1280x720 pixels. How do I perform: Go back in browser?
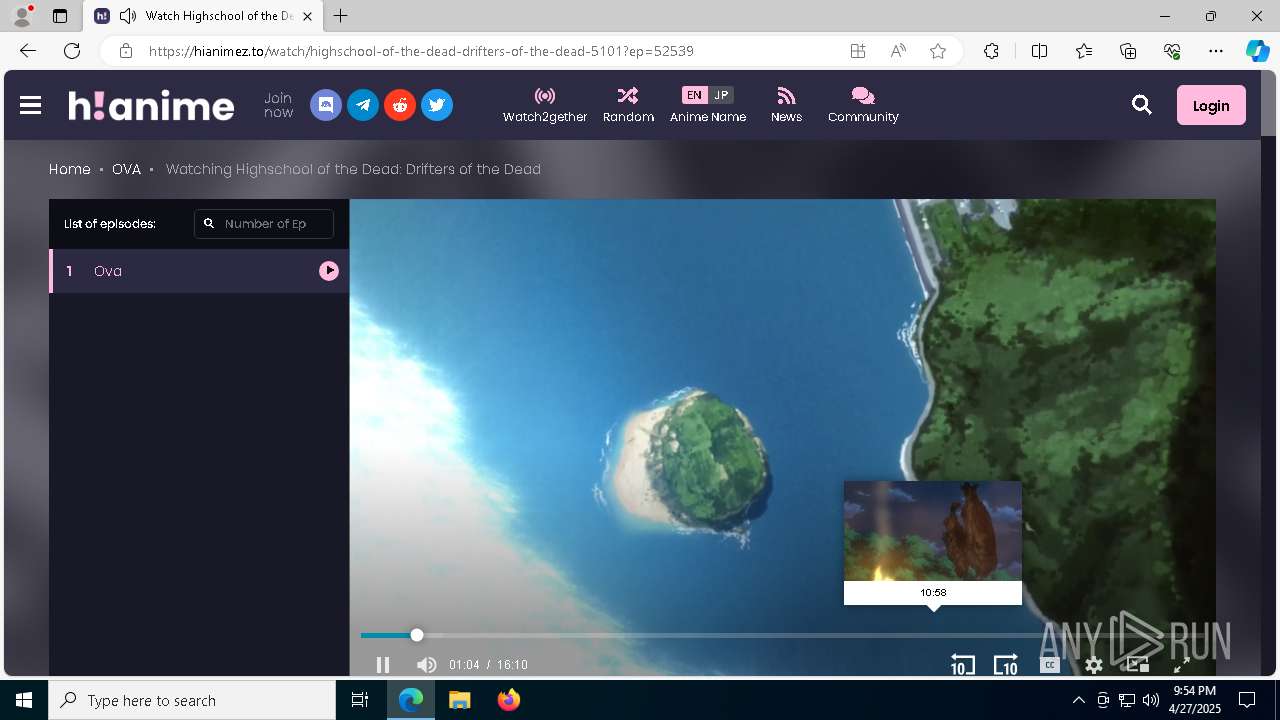[28, 51]
